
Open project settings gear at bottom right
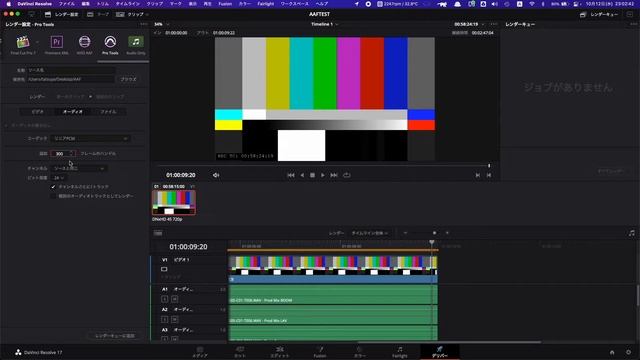click(628, 352)
